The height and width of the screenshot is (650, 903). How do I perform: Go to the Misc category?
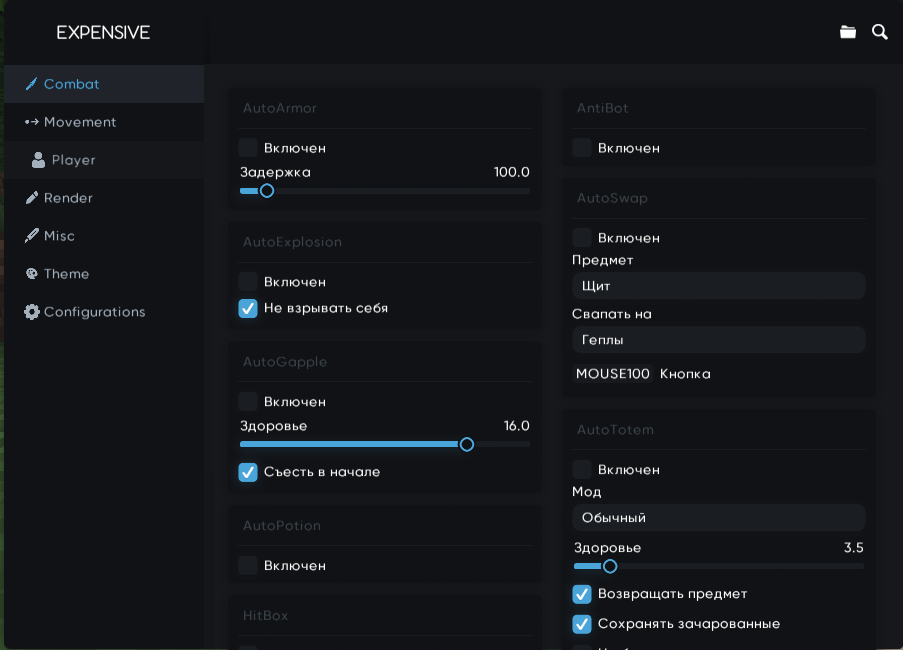(x=104, y=236)
